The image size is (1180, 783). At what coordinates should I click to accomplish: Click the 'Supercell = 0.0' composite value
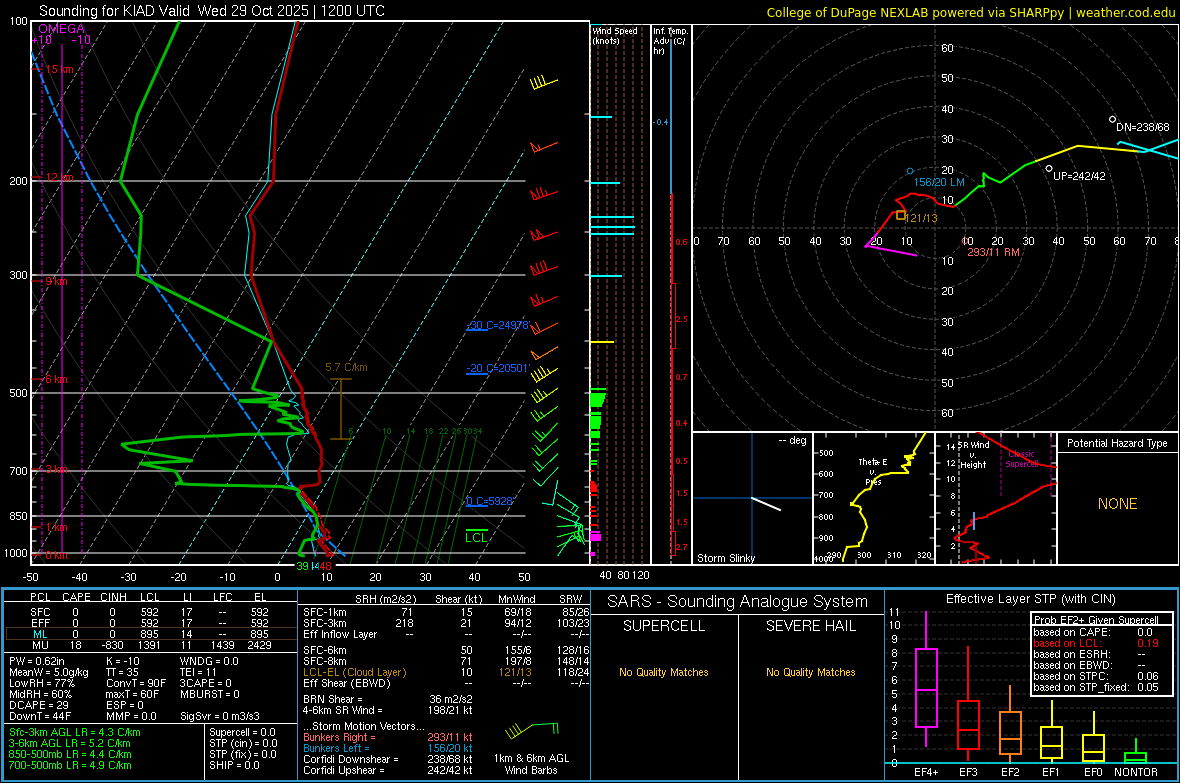[242, 732]
